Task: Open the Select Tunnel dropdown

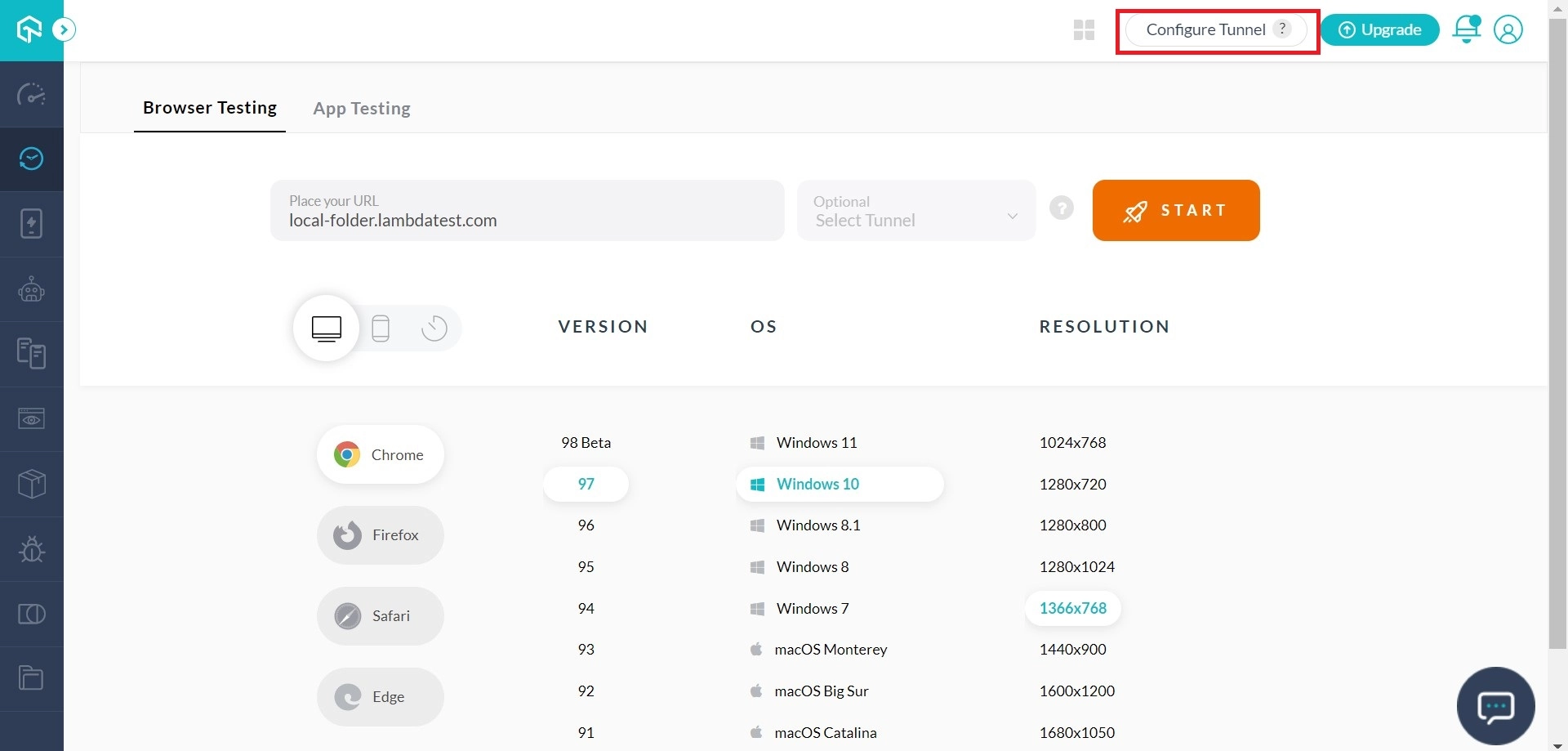Action: [x=915, y=211]
